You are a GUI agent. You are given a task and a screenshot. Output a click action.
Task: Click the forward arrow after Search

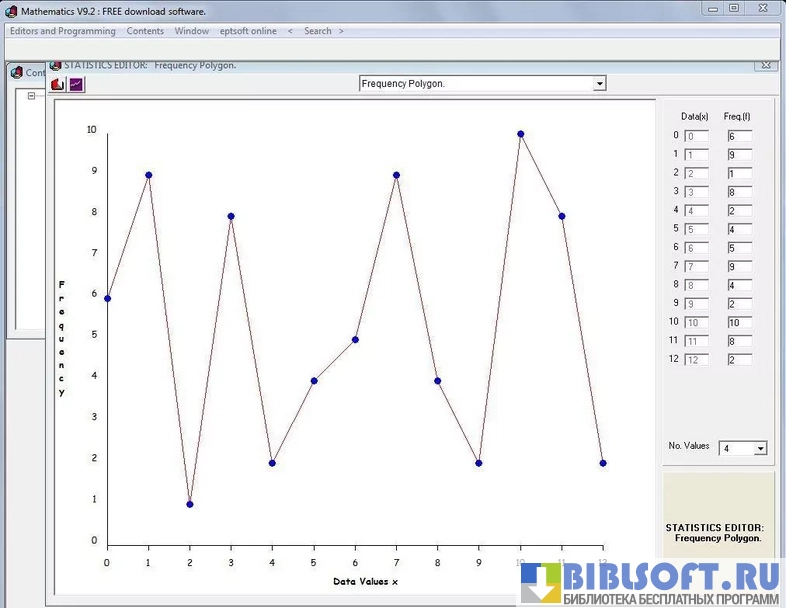tap(341, 31)
